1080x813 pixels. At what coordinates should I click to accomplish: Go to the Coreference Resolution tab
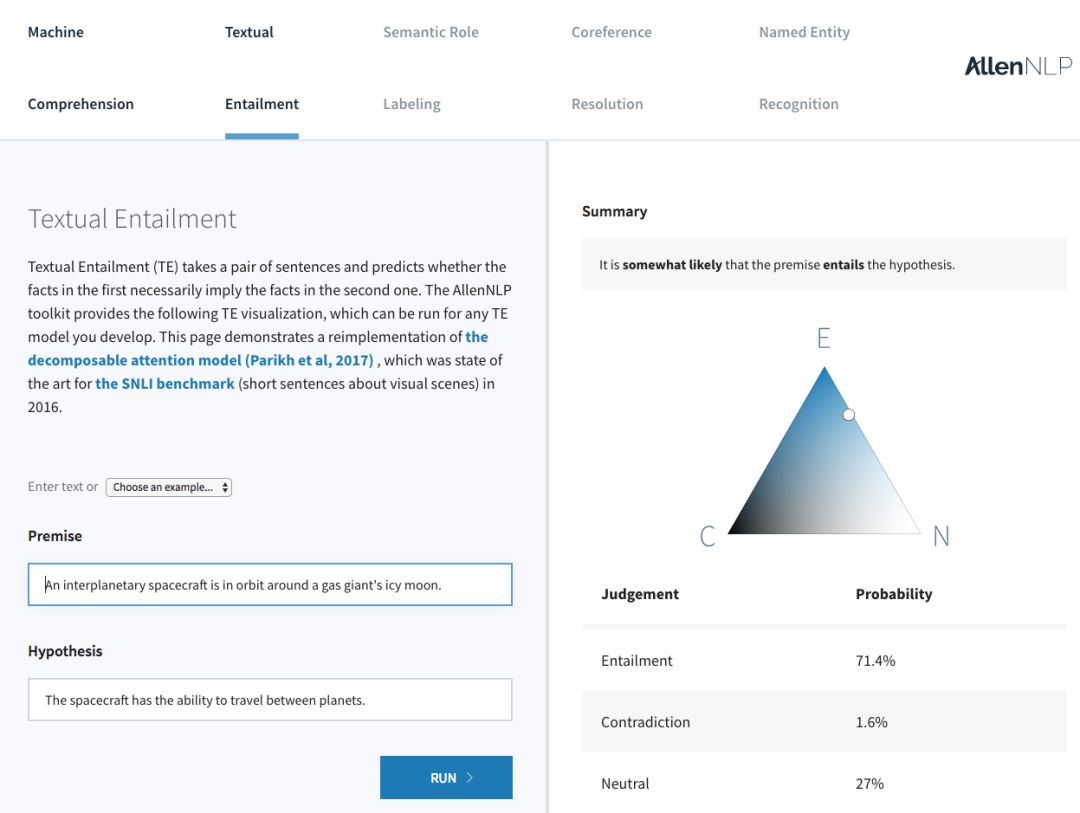[611, 68]
